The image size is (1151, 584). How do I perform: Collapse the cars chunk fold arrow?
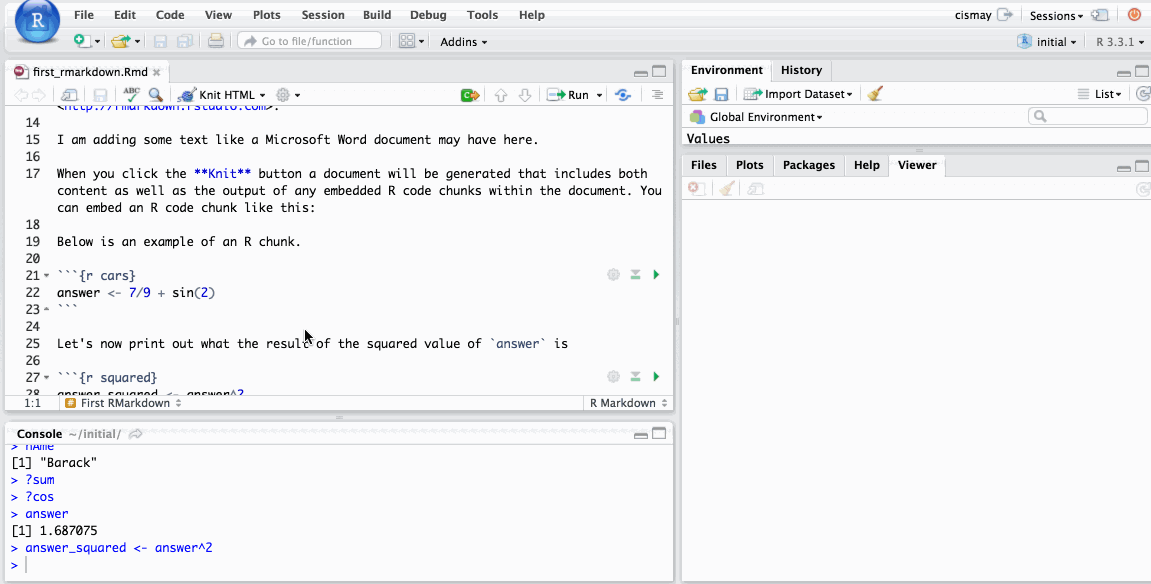[x=46, y=276]
